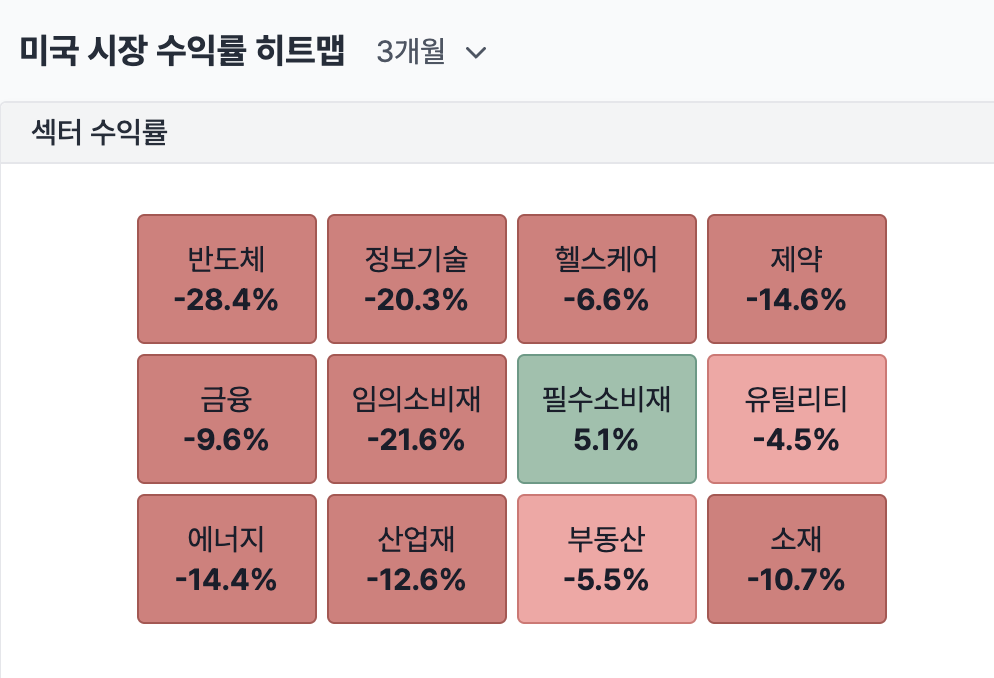Select the 소재 sector name
The width and height of the screenshot is (994, 678).
(796, 541)
